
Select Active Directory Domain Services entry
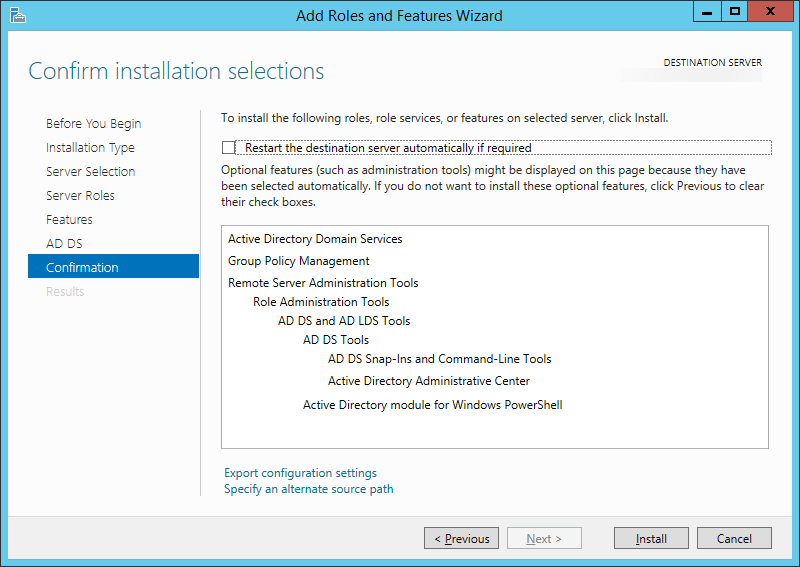[315, 239]
